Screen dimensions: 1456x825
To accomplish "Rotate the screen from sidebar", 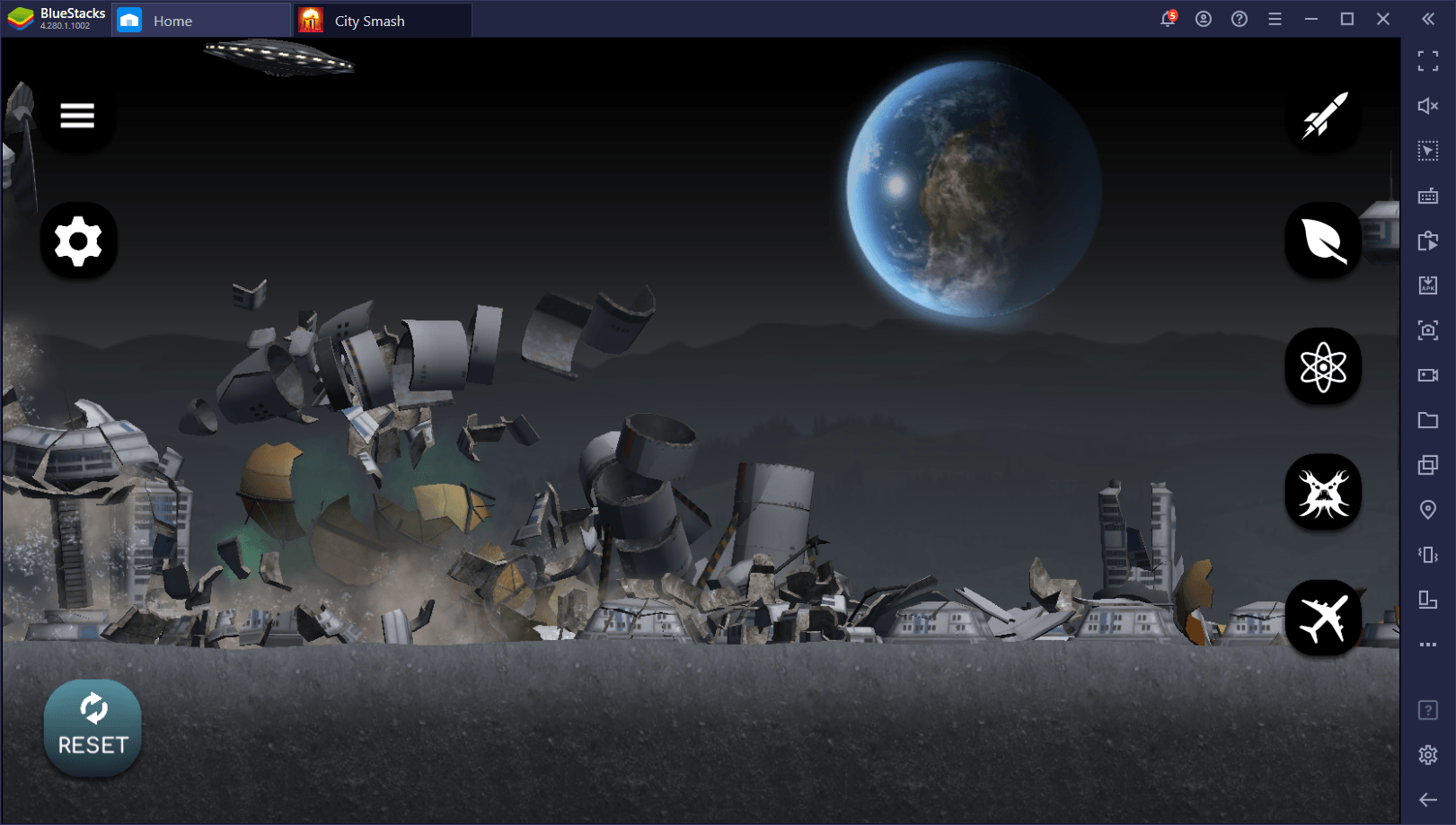I will pos(1428,600).
